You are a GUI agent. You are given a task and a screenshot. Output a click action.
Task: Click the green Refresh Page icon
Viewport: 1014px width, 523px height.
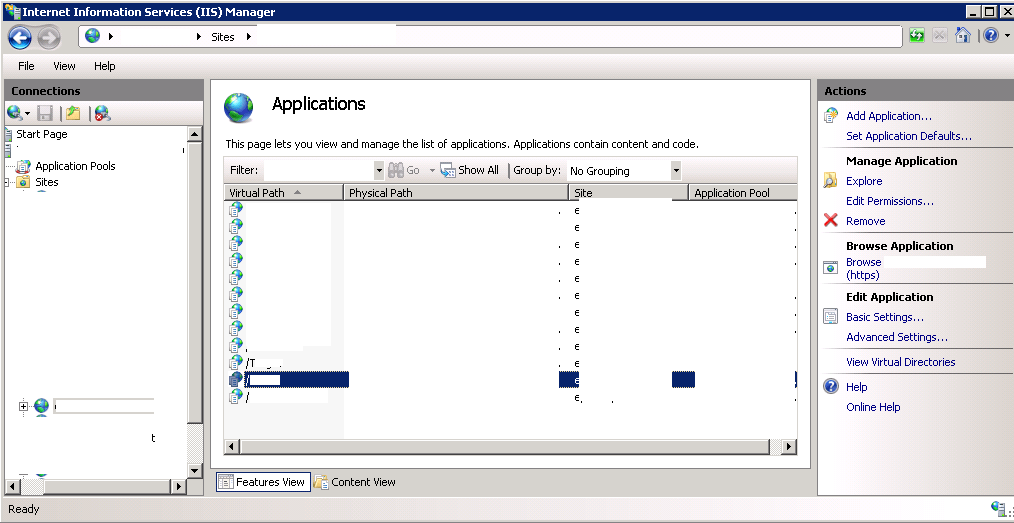click(x=917, y=36)
